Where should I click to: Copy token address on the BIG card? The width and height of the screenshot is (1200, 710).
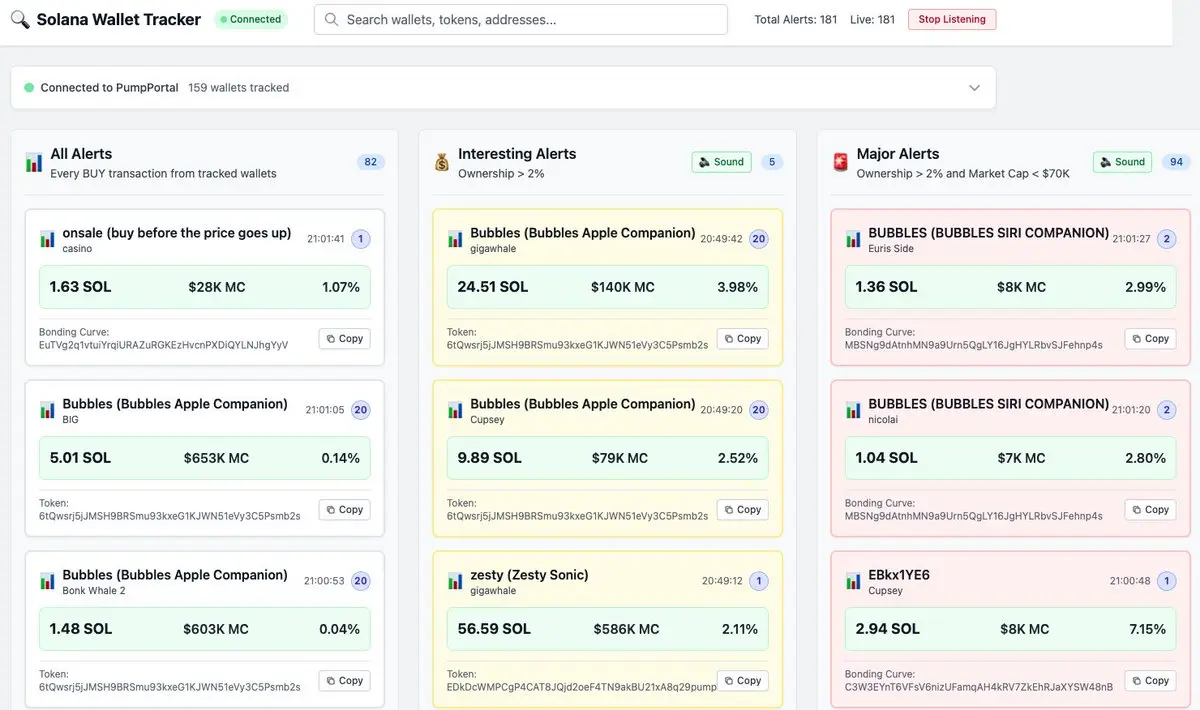coord(345,510)
